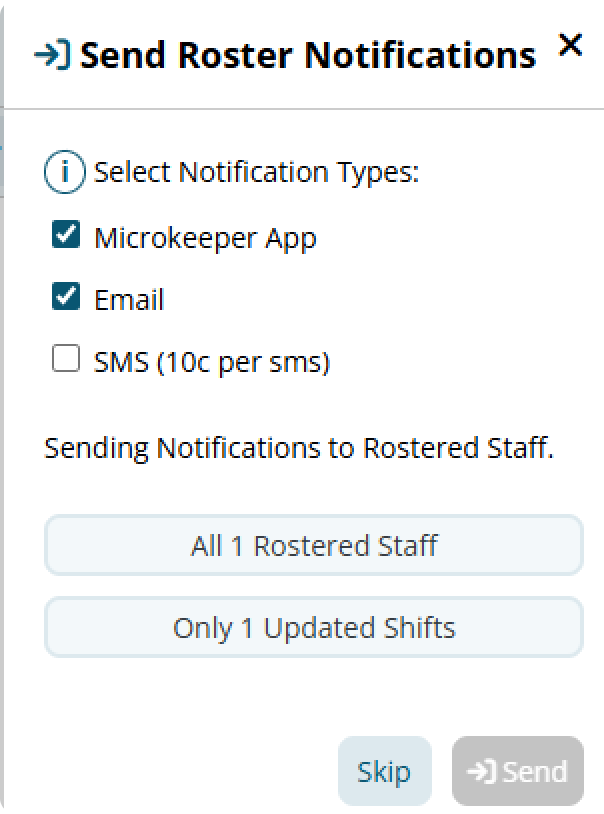The width and height of the screenshot is (604, 814).
Task: Choose Only 1 Updated Shifts option
Action: click(314, 627)
